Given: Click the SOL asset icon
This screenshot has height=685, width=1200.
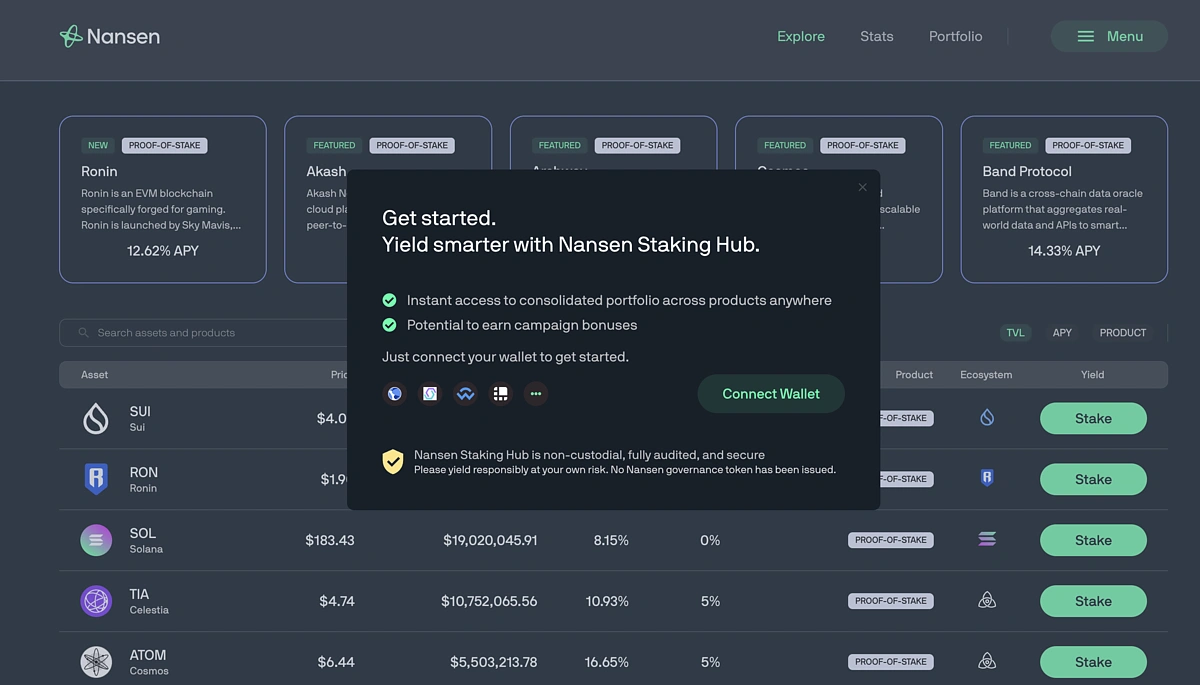Looking at the screenshot, I should pos(96,540).
